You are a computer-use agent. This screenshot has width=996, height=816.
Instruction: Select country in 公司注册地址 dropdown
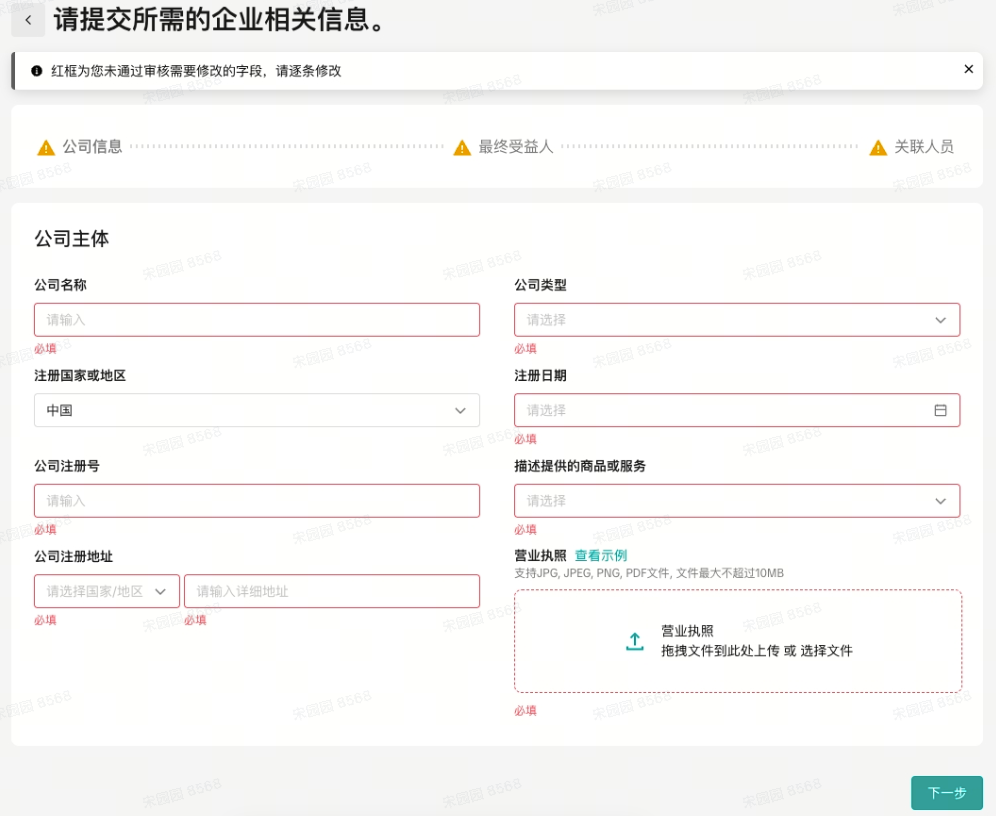point(107,591)
